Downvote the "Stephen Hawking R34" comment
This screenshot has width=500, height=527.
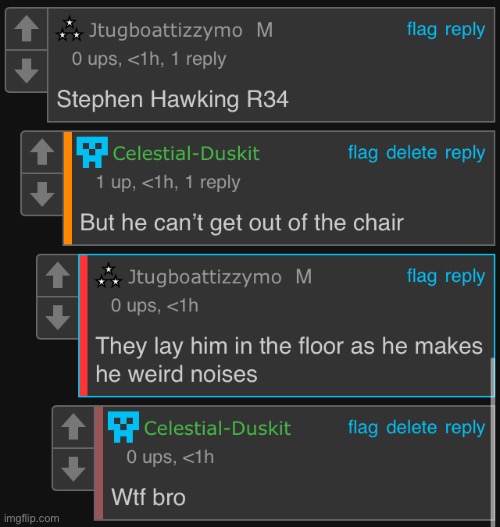point(27,71)
